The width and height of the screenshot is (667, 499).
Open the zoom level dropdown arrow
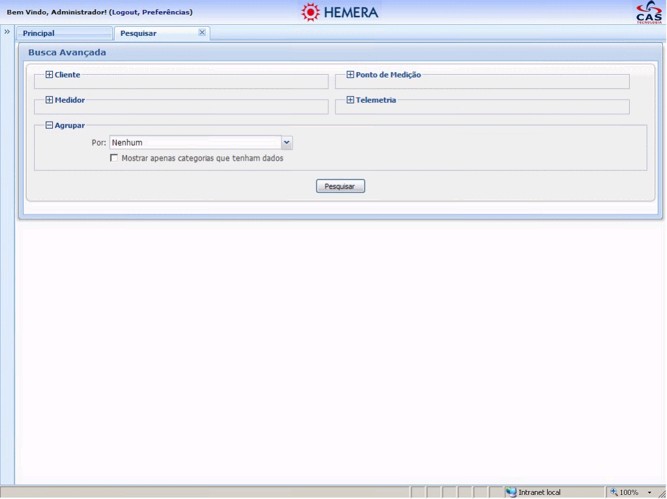[x=649, y=492]
